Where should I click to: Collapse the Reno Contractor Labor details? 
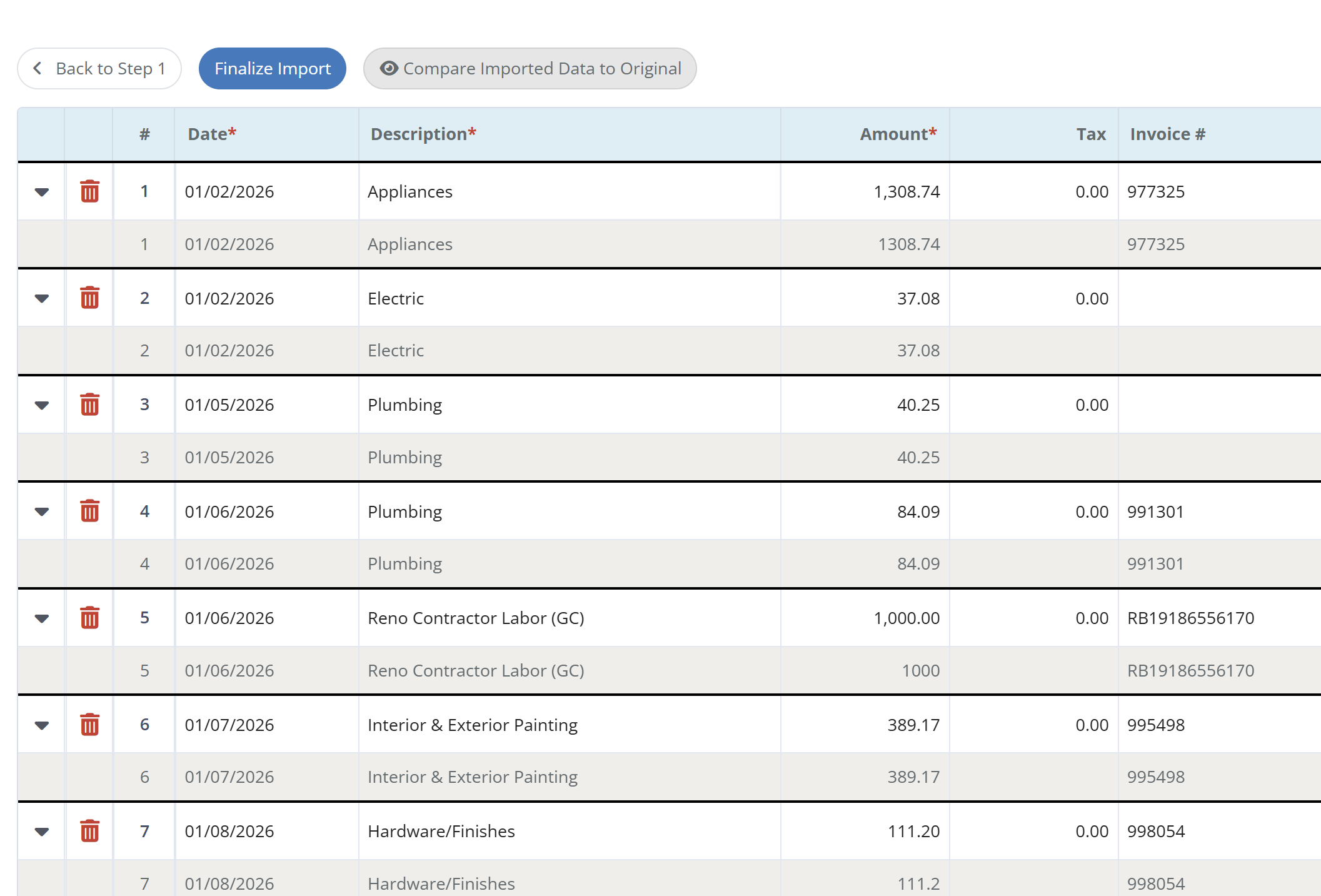pyautogui.click(x=41, y=618)
